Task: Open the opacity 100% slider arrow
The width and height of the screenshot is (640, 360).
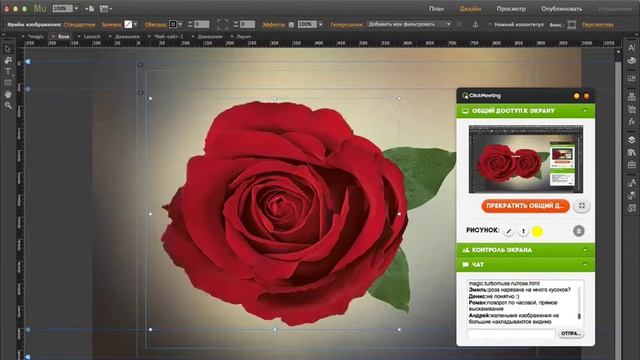Action: pyautogui.click(x=321, y=24)
